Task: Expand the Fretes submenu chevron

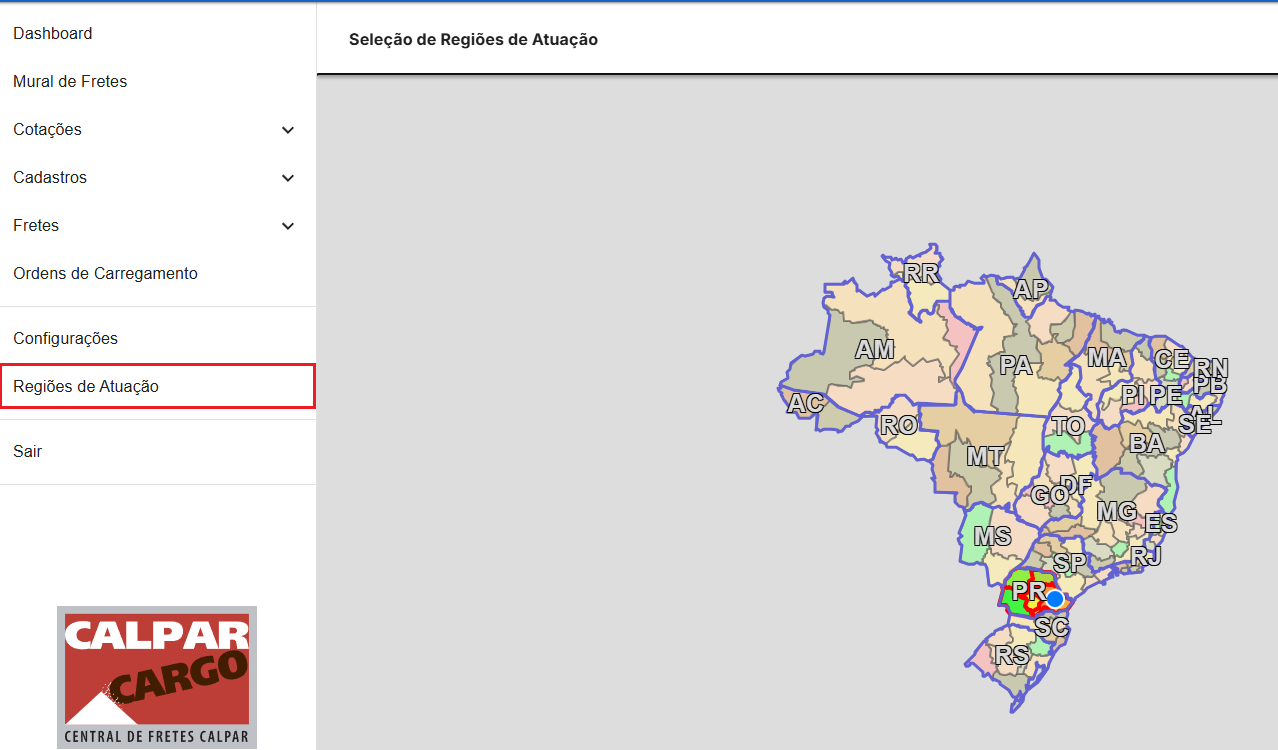Action: tap(288, 226)
